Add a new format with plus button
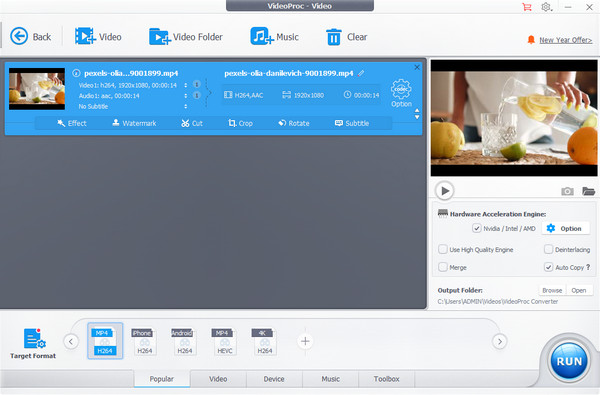The width and height of the screenshot is (600, 395). [305, 341]
